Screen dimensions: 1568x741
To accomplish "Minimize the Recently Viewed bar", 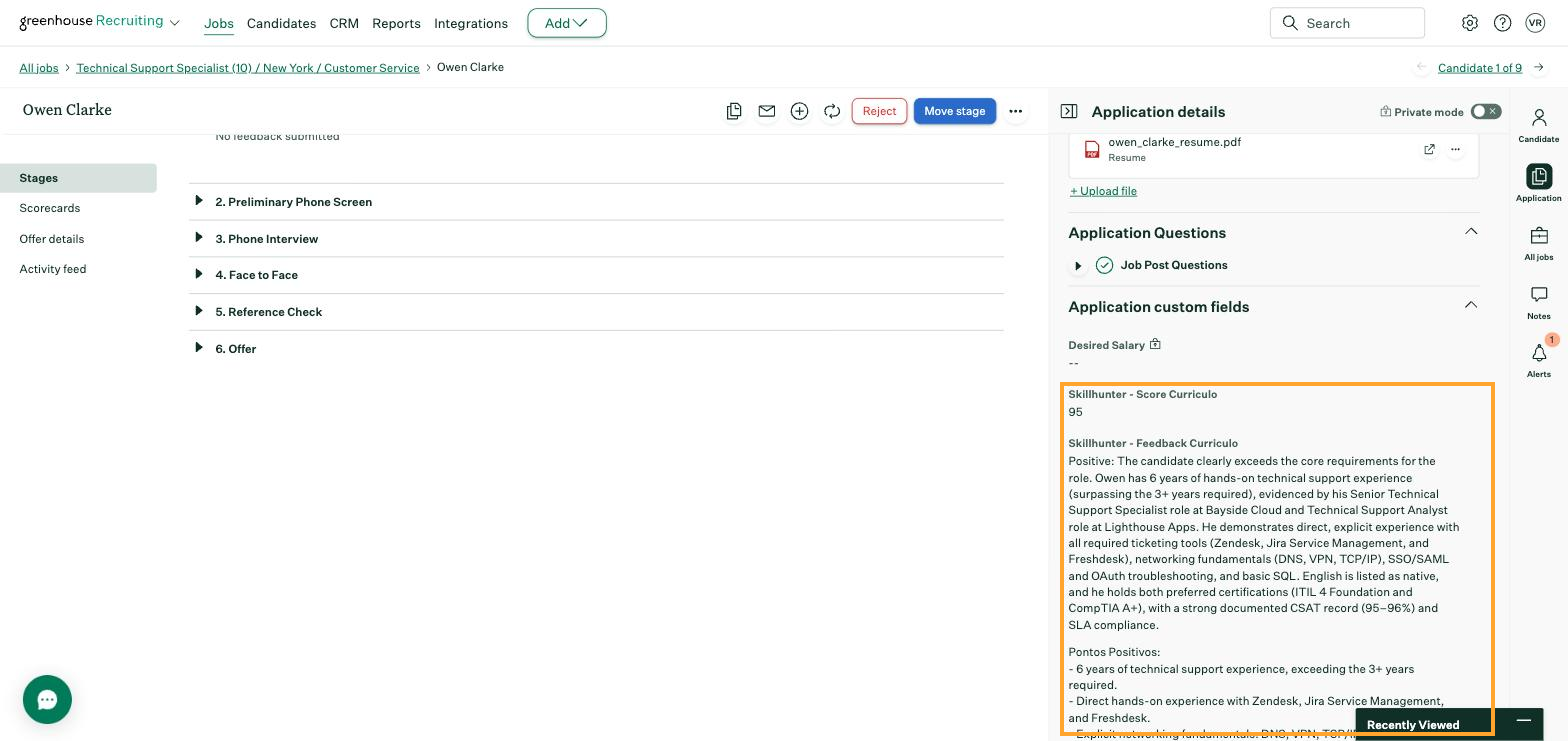I will pos(1523,720).
